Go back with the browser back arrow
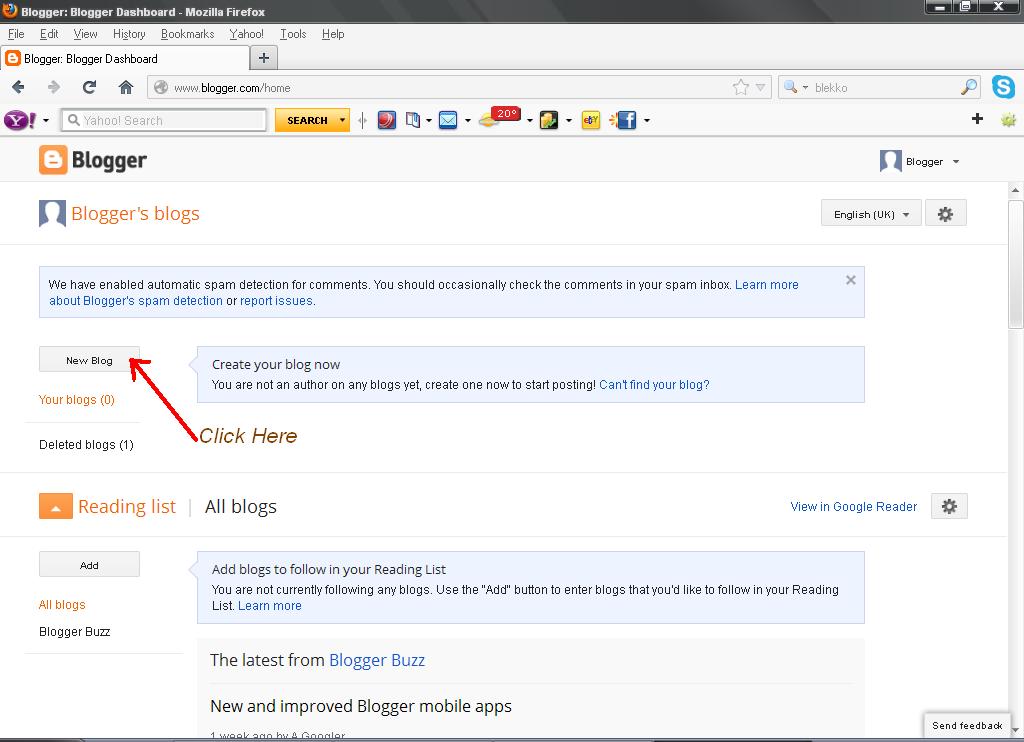 pyautogui.click(x=18, y=87)
